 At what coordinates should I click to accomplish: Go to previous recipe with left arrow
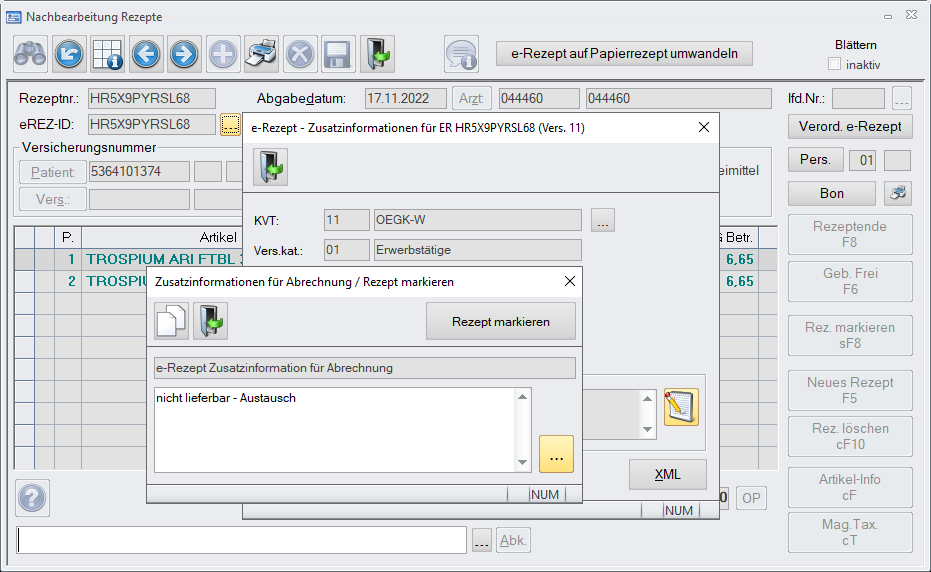click(146, 54)
